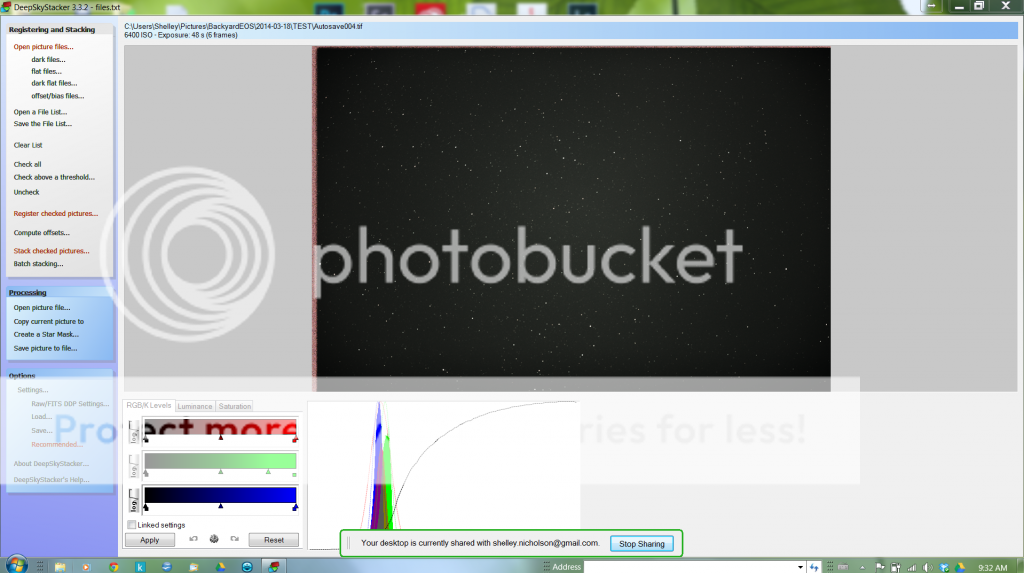Image resolution: width=1024 pixels, height=573 pixels.
Task: Open About DeepSkyStacker... link
Action: tap(51, 464)
